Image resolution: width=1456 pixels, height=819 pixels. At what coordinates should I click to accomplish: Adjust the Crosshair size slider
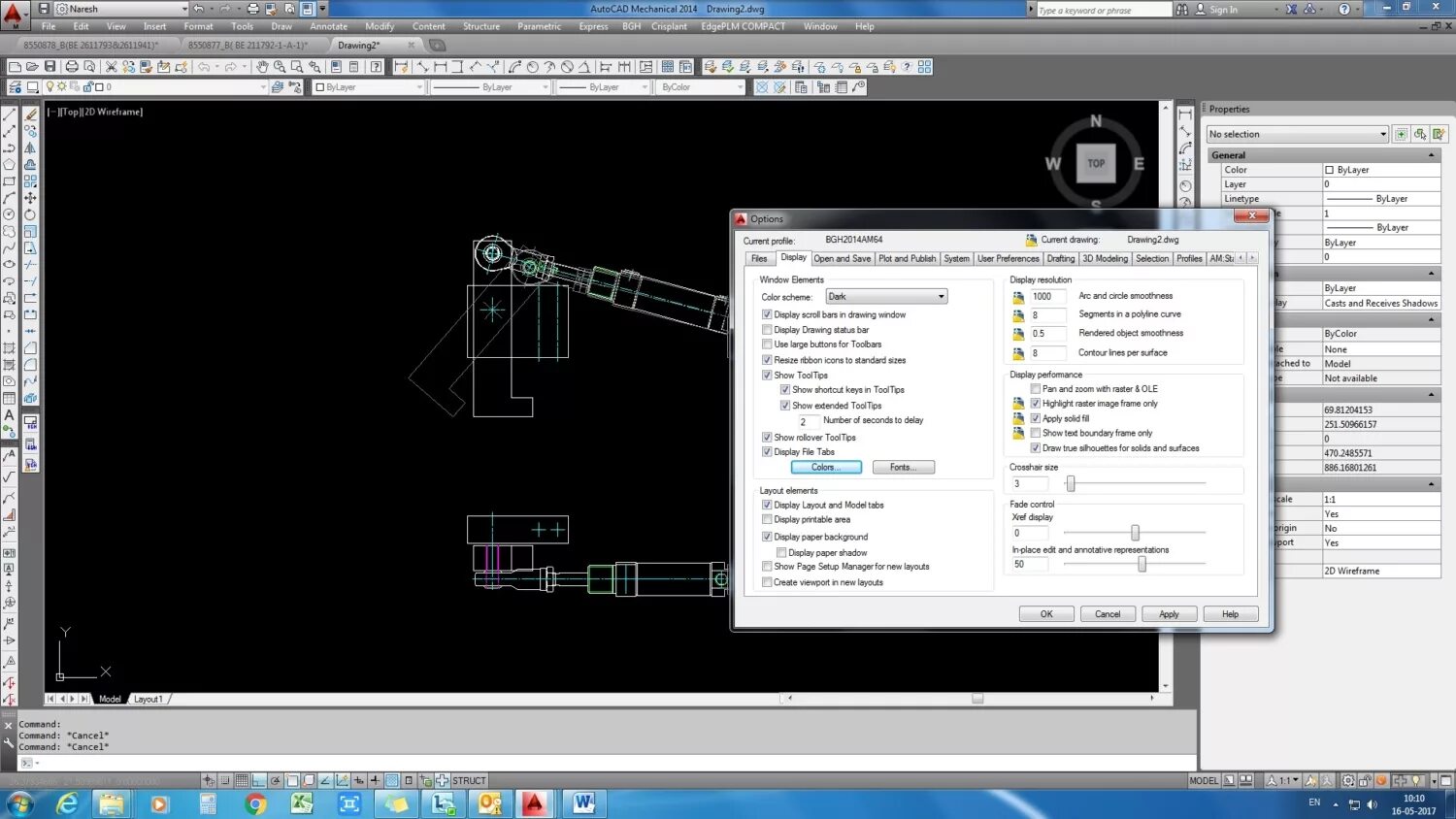1071,483
